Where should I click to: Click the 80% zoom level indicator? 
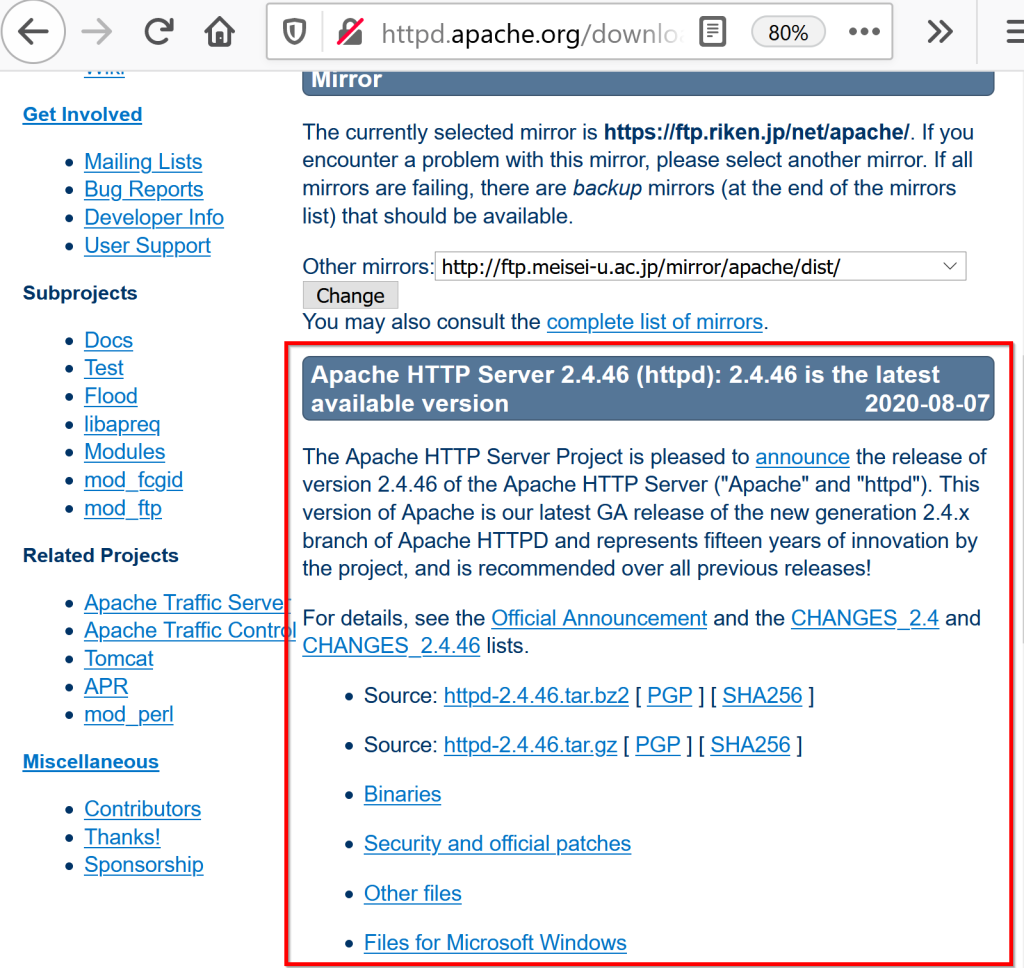(787, 33)
